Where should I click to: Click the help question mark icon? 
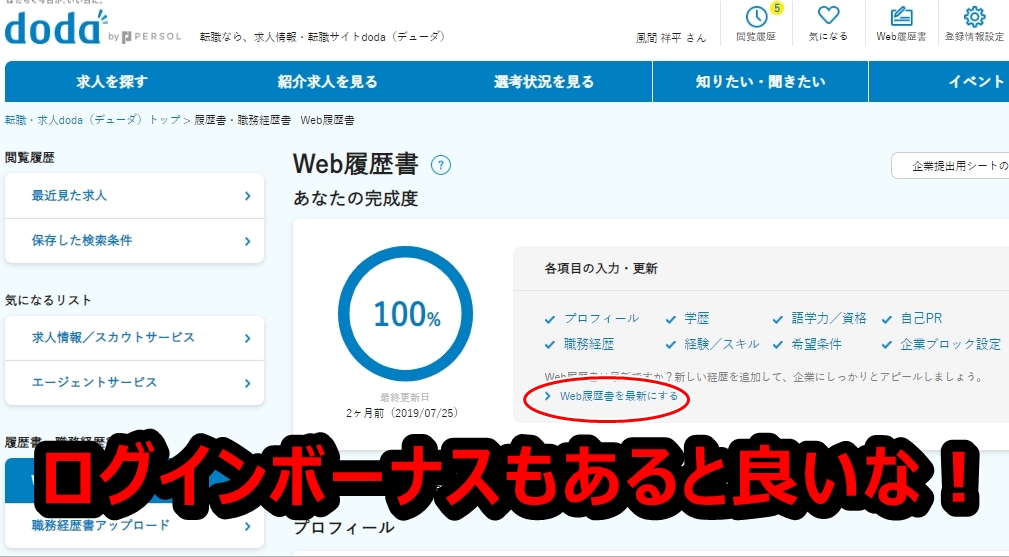(x=441, y=165)
